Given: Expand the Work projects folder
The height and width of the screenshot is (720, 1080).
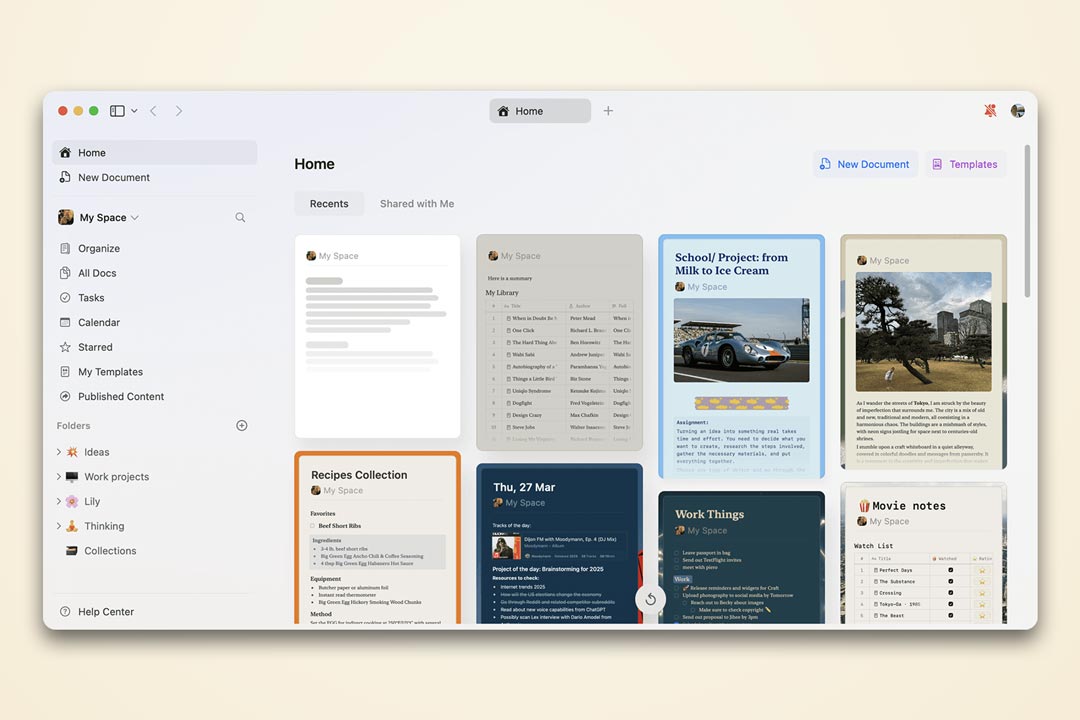Looking at the screenshot, I should coord(59,477).
